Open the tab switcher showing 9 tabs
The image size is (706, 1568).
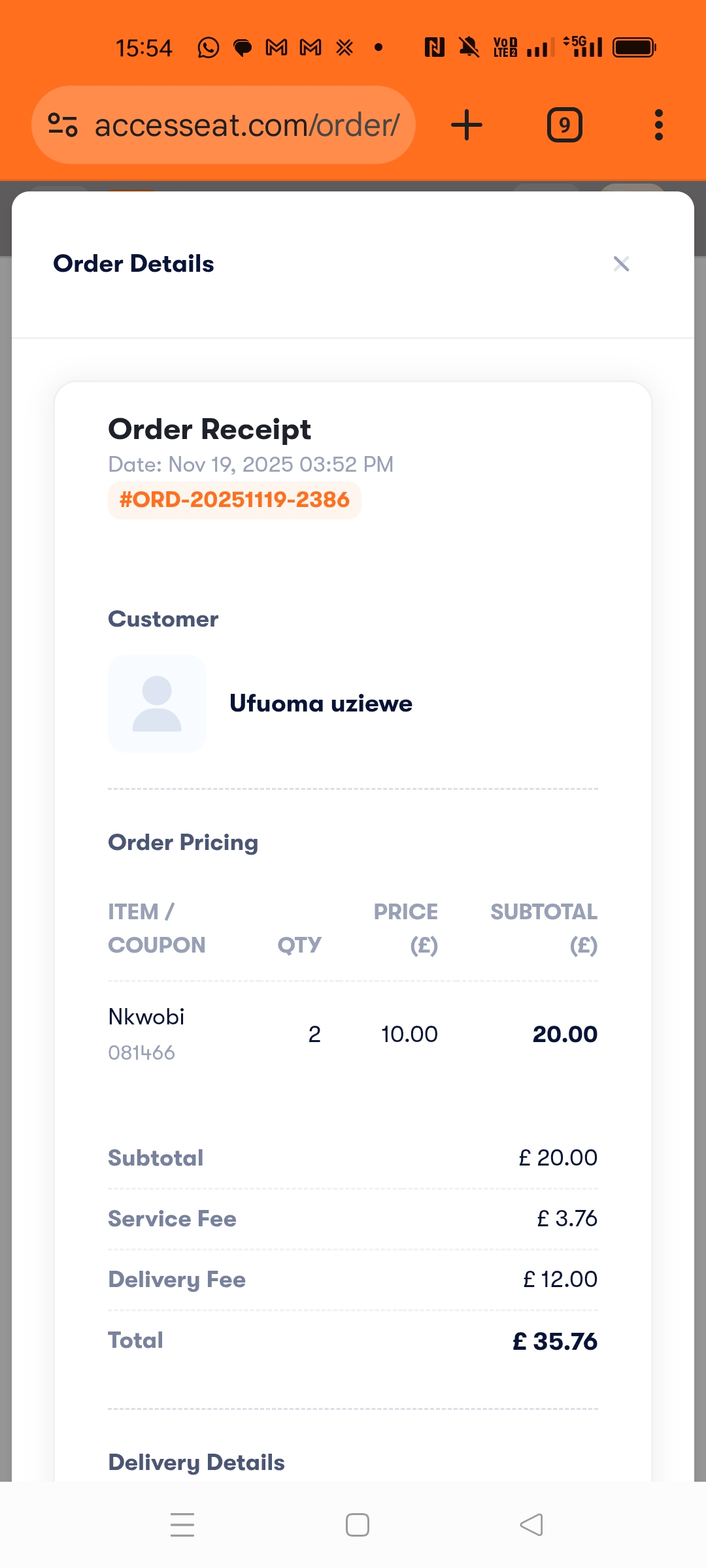point(564,125)
